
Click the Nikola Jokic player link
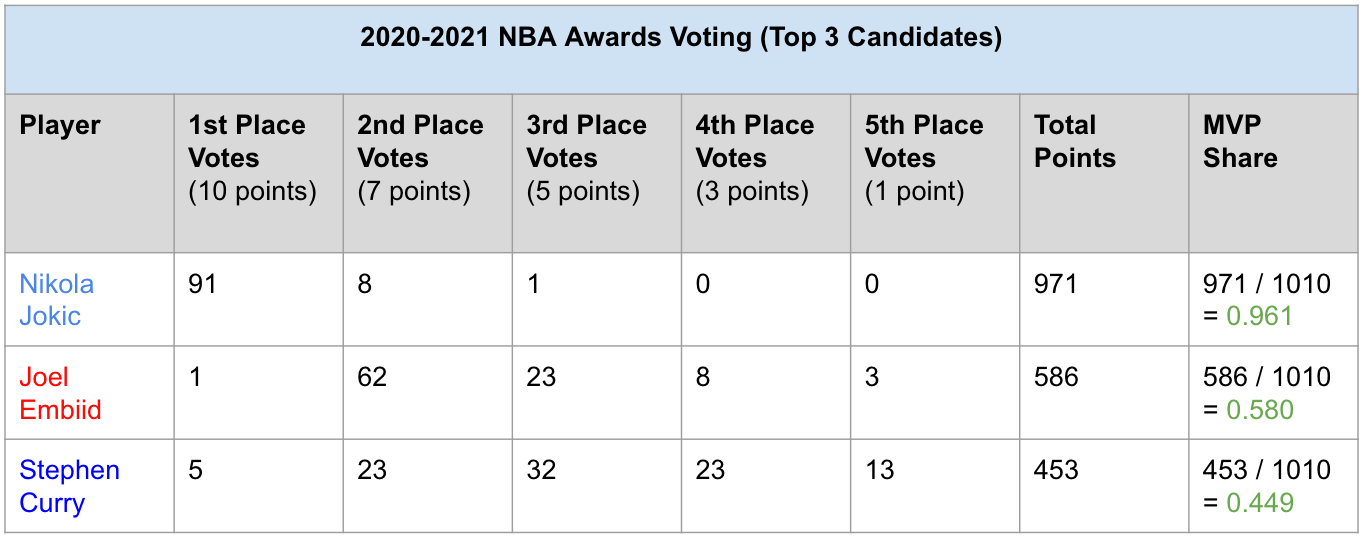point(57,300)
